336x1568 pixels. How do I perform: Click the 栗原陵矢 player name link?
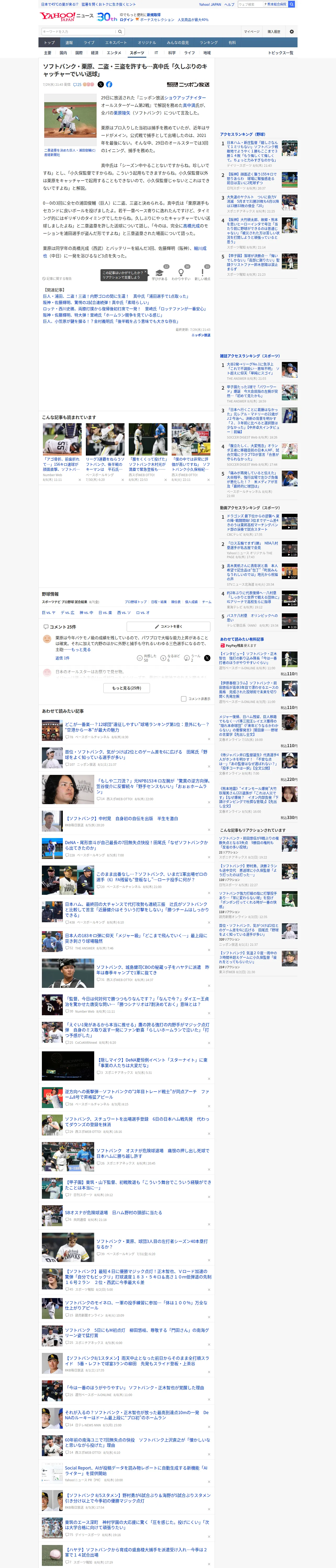[121, 113]
